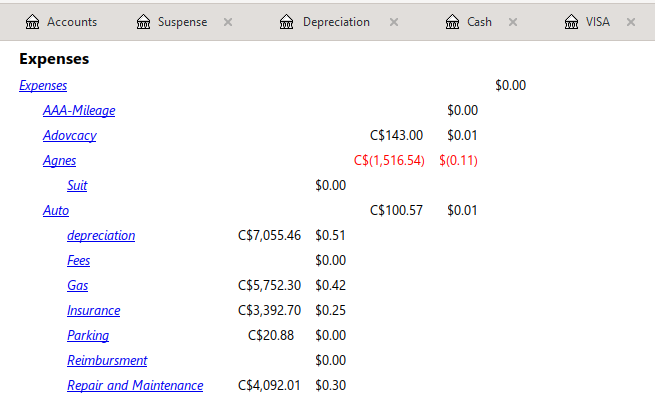Click the C$3,392.70 Insurance amount
The width and height of the screenshot is (655, 399).
click(269, 311)
